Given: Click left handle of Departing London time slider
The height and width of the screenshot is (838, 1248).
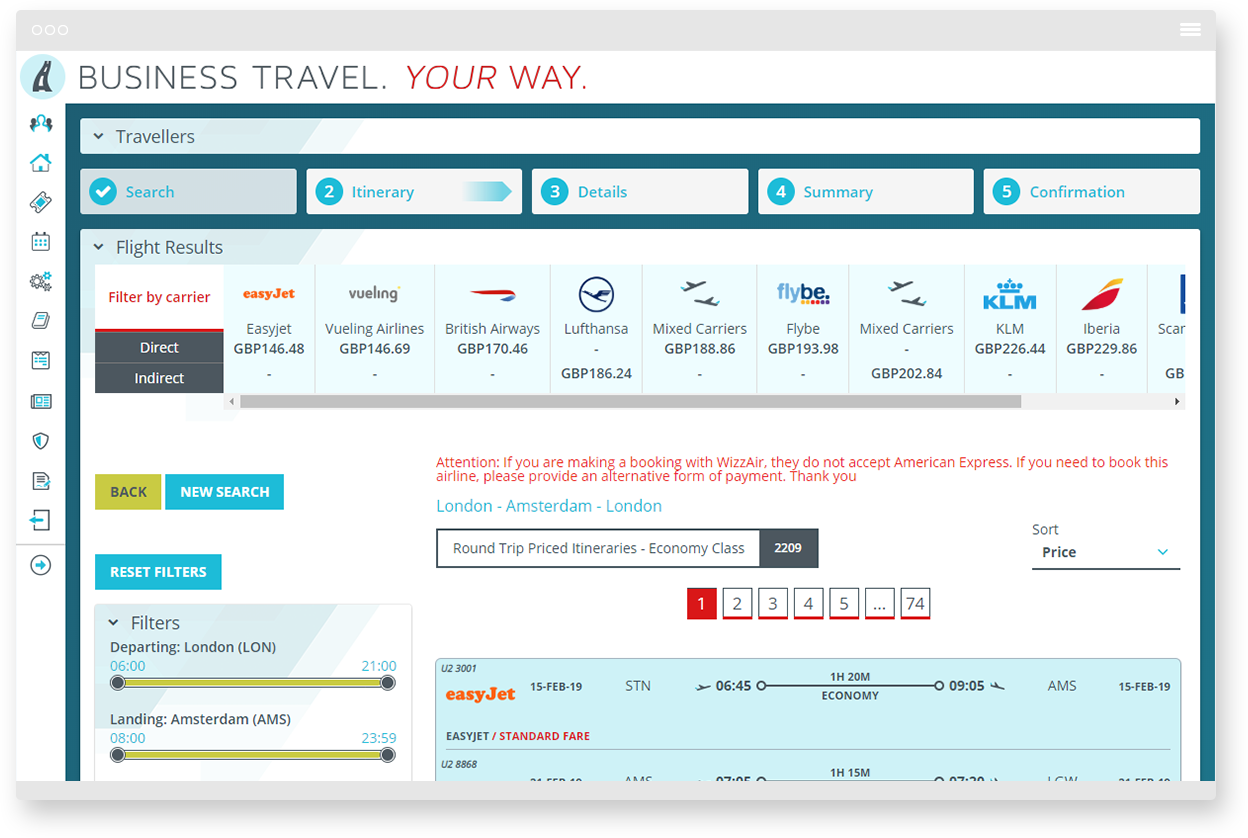Looking at the screenshot, I should 118,683.
